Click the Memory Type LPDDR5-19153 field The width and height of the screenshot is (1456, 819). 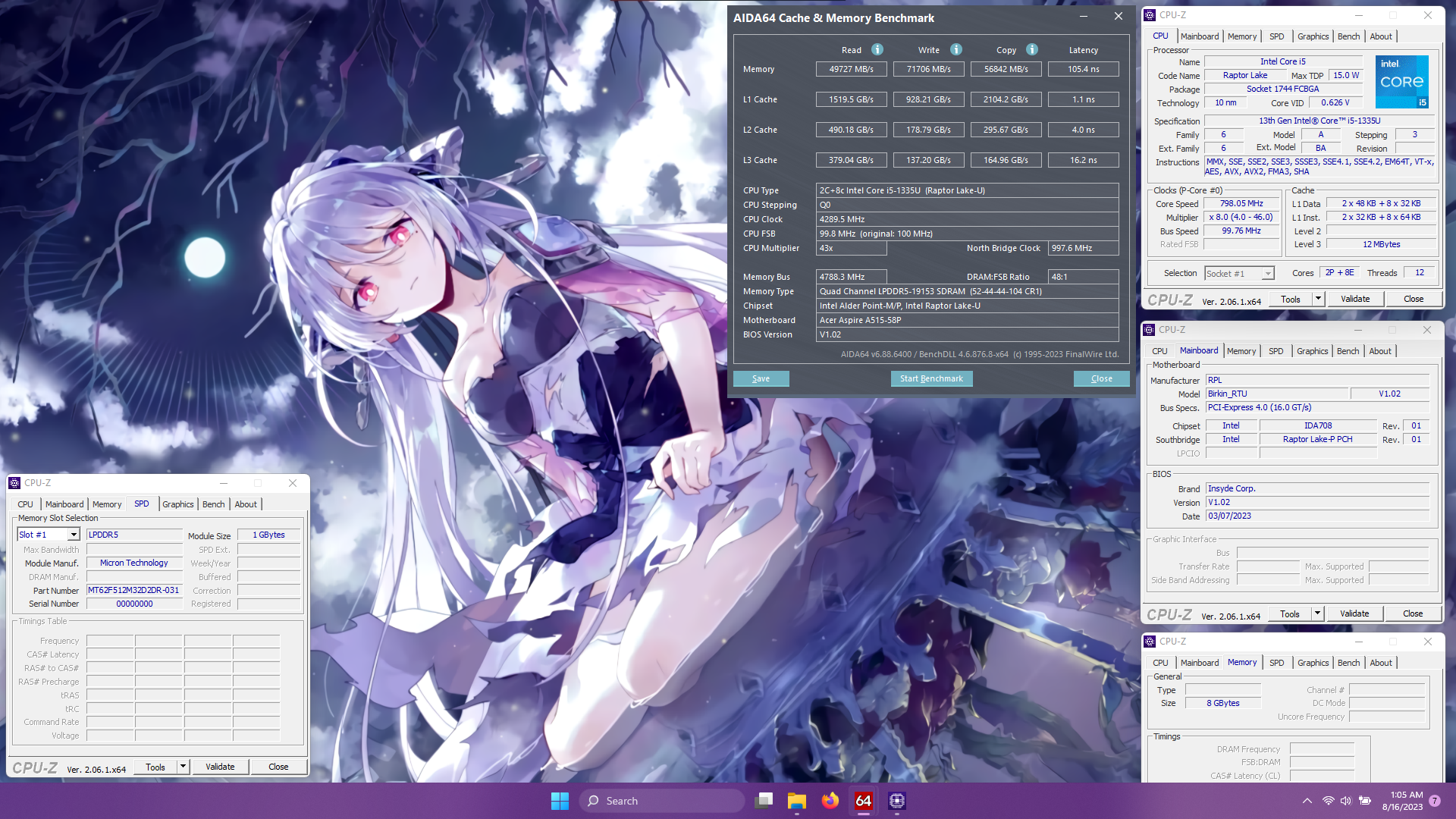click(x=967, y=291)
